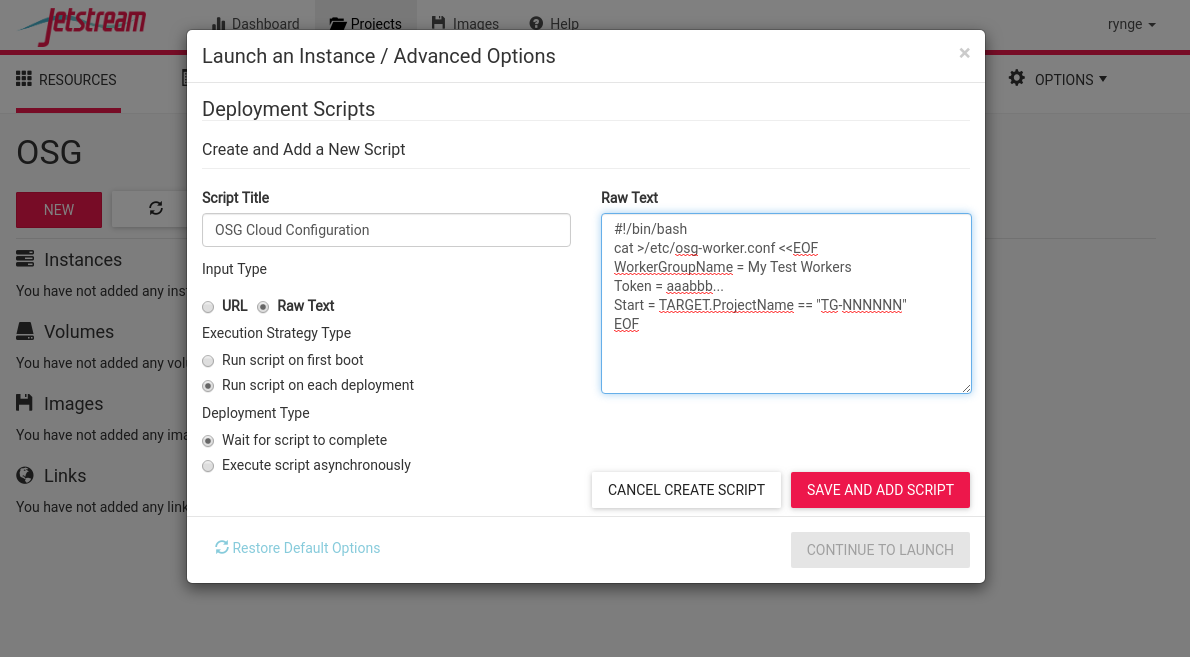Click the Options gear icon
The width and height of the screenshot is (1190, 657).
1017,78
